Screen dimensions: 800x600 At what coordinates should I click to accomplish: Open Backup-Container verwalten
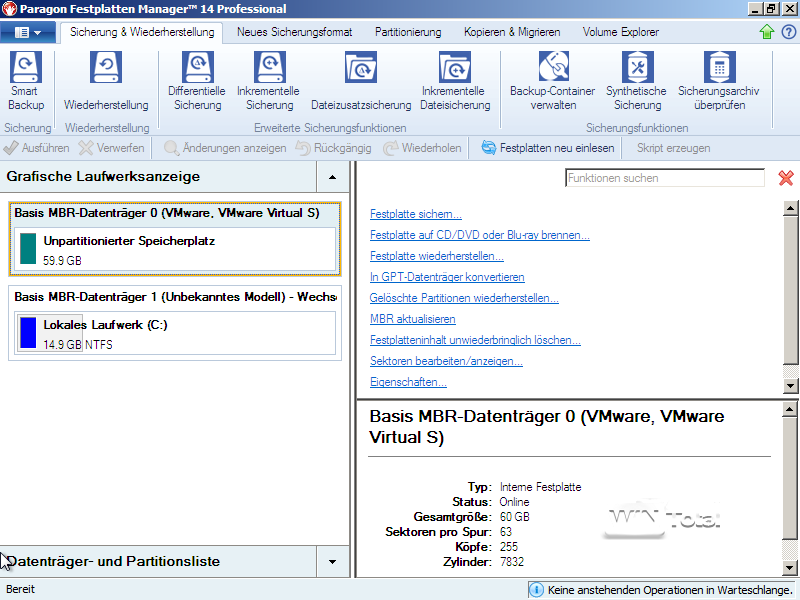(553, 82)
